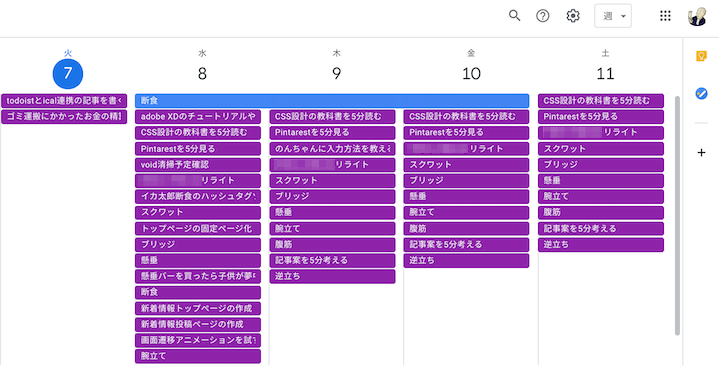Open Friday's スクワット event
This screenshot has width=719, height=365.
coord(466,165)
